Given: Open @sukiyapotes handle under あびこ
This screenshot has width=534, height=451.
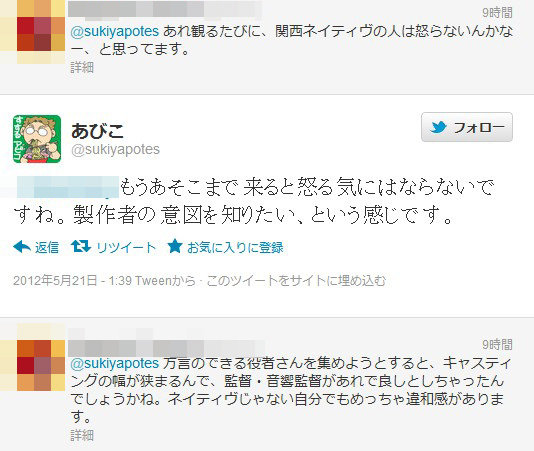Looking at the screenshot, I should (115, 150).
